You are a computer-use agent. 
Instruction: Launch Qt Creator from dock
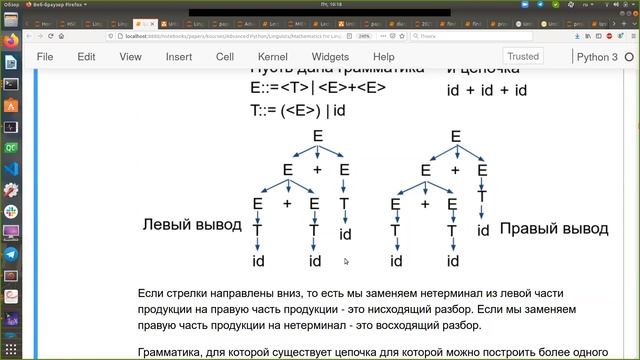click(x=11, y=148)
